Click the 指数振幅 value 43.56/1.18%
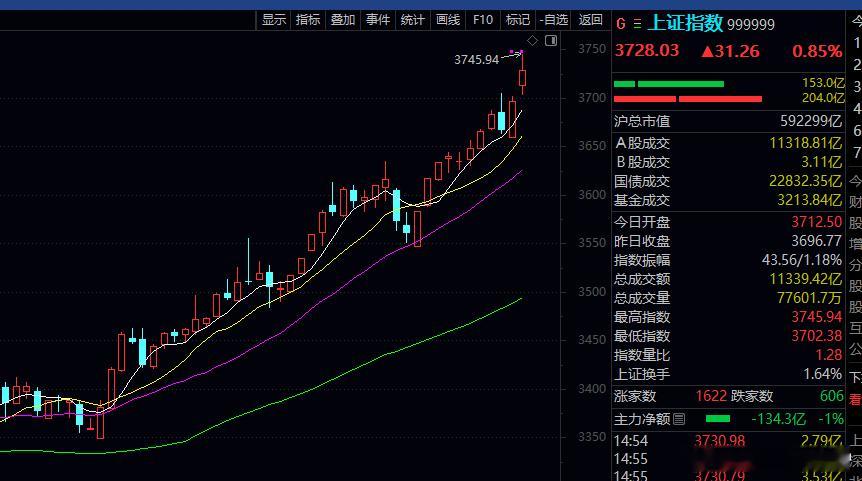The height and width of the screenshot is (481, 862). pyautogui.click(x=802, y=260)
